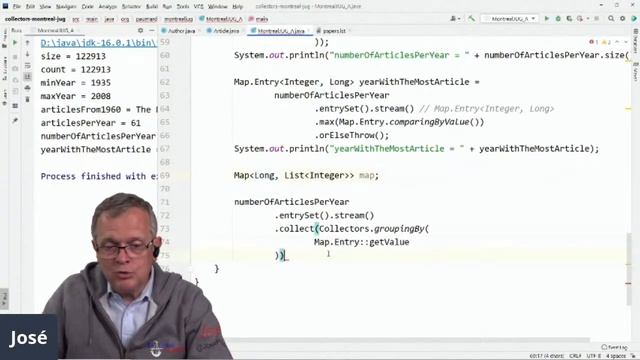
Task: Click the D:\java\jdk-16.0.1\bin link
Action: click(x=98, y=43)
